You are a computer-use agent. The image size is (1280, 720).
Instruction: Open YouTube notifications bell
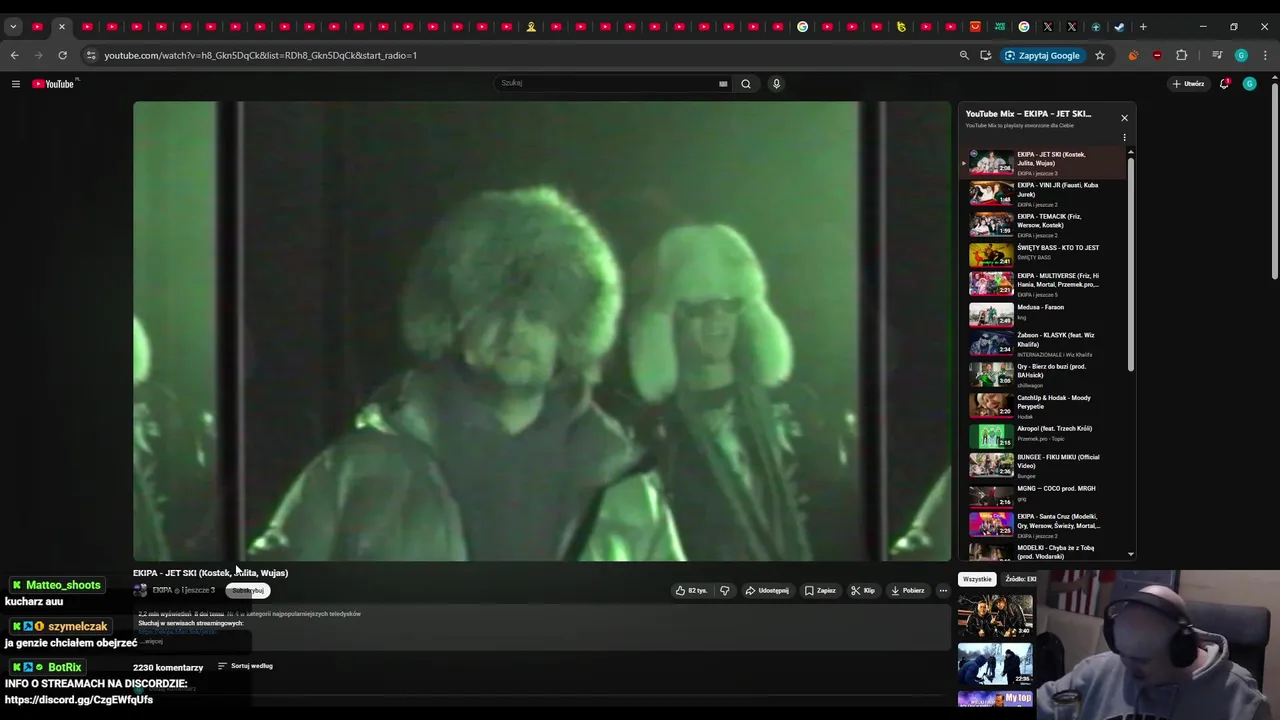[1224, 84]
